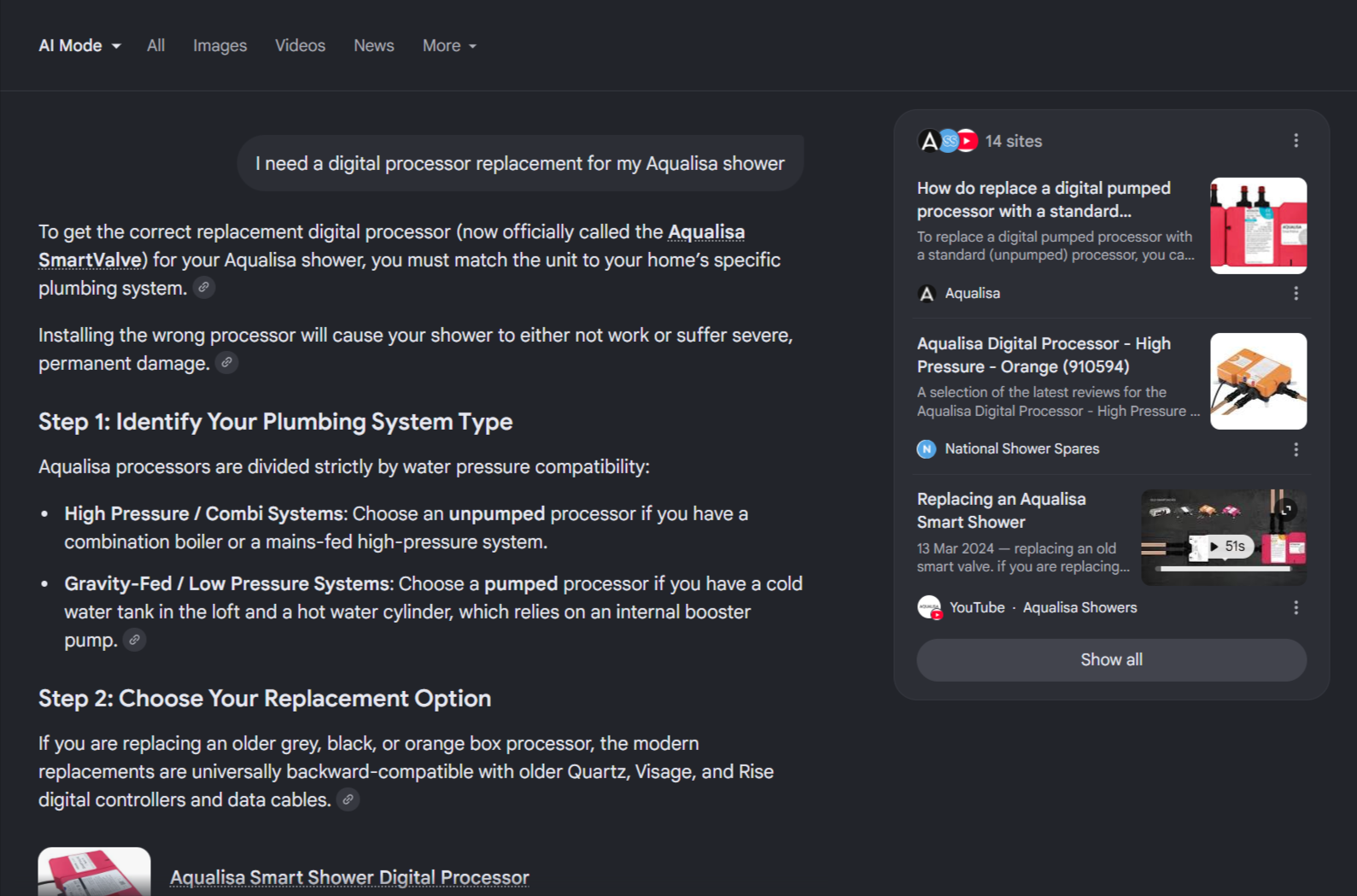The image size is (1357, 896).
Task: Open 'How do replace a digital pumped processor' result
Action: [1044, 199]
